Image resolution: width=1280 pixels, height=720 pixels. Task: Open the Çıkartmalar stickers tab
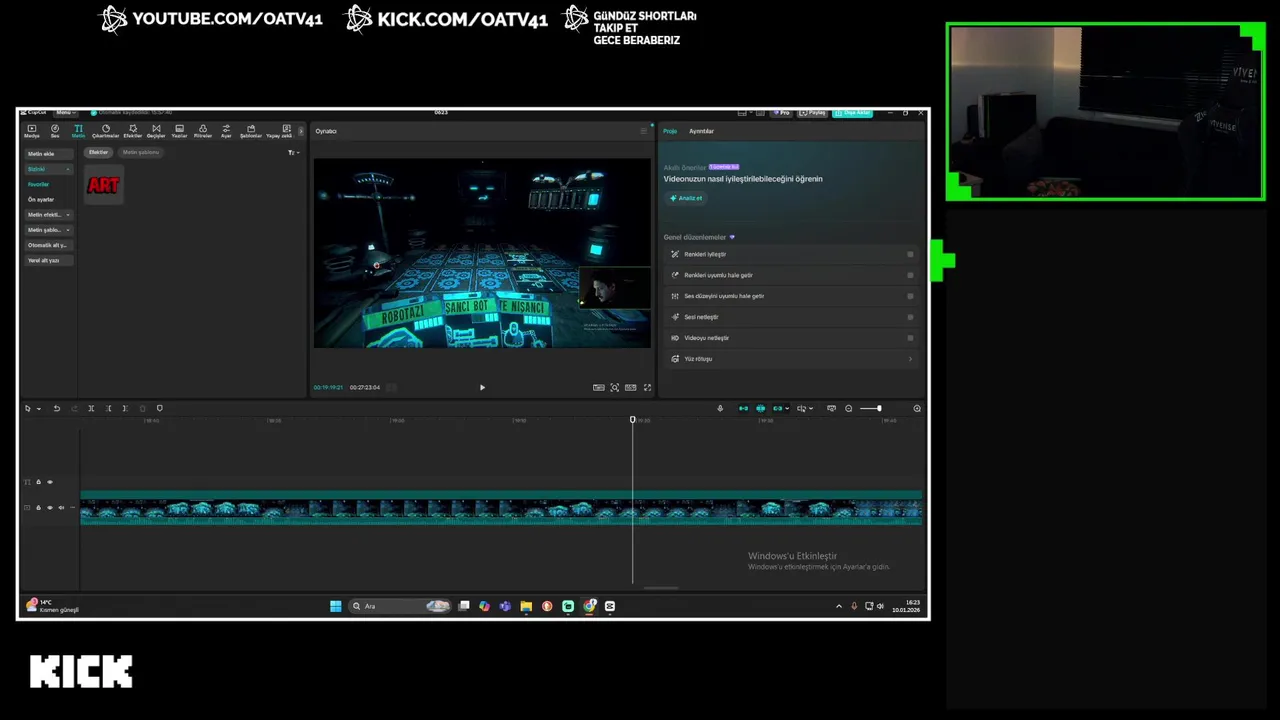click(105, 131)
